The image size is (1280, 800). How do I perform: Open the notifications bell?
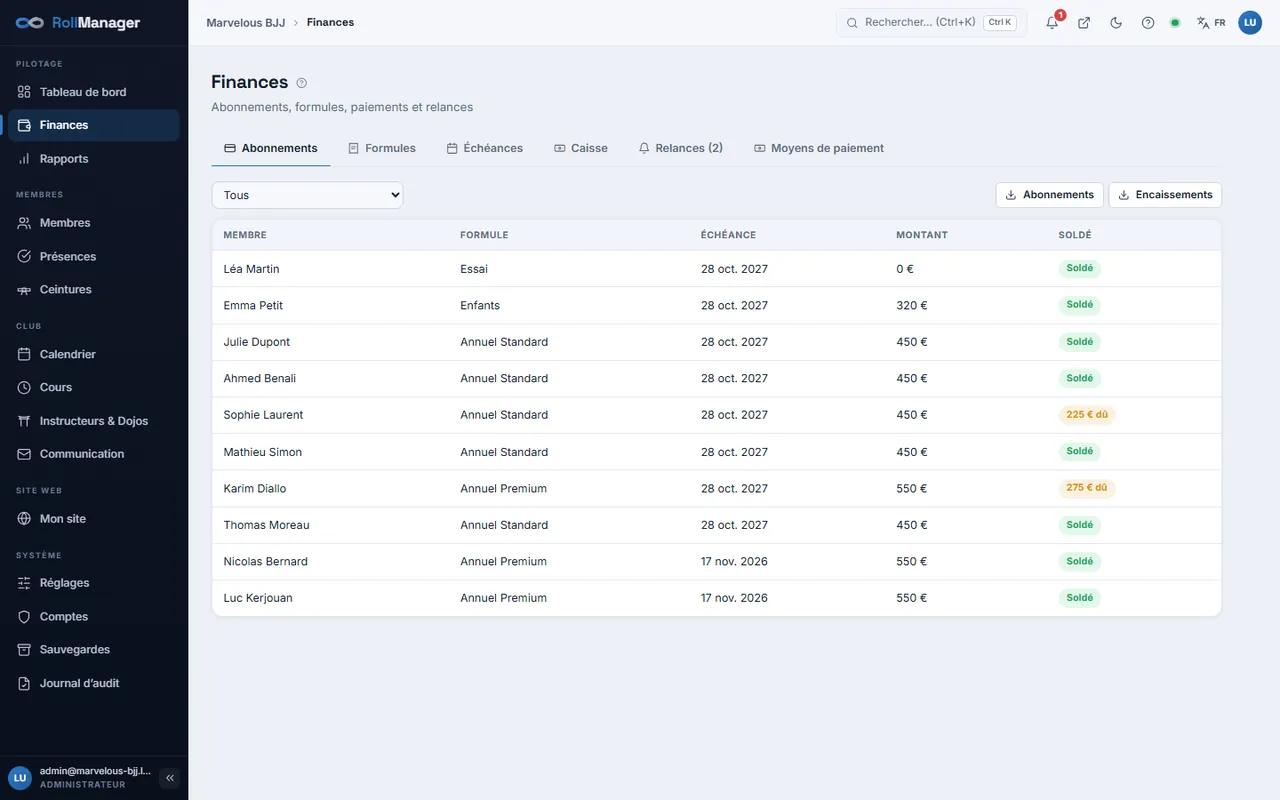pyautogui.click(x=1052, y=23)
